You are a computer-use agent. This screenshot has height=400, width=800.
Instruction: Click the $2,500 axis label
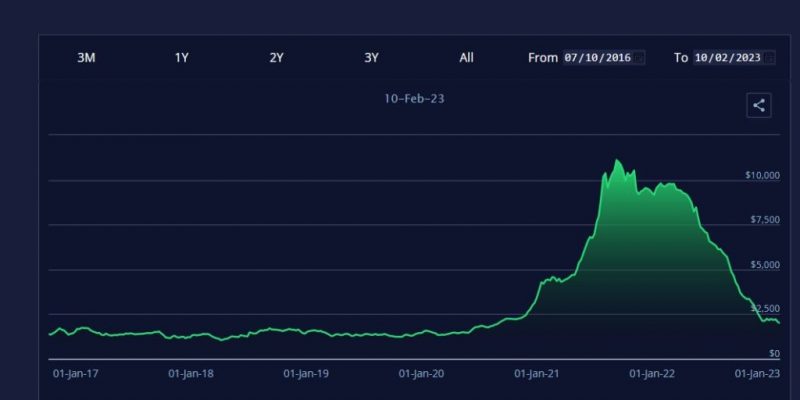click(765, 309)
